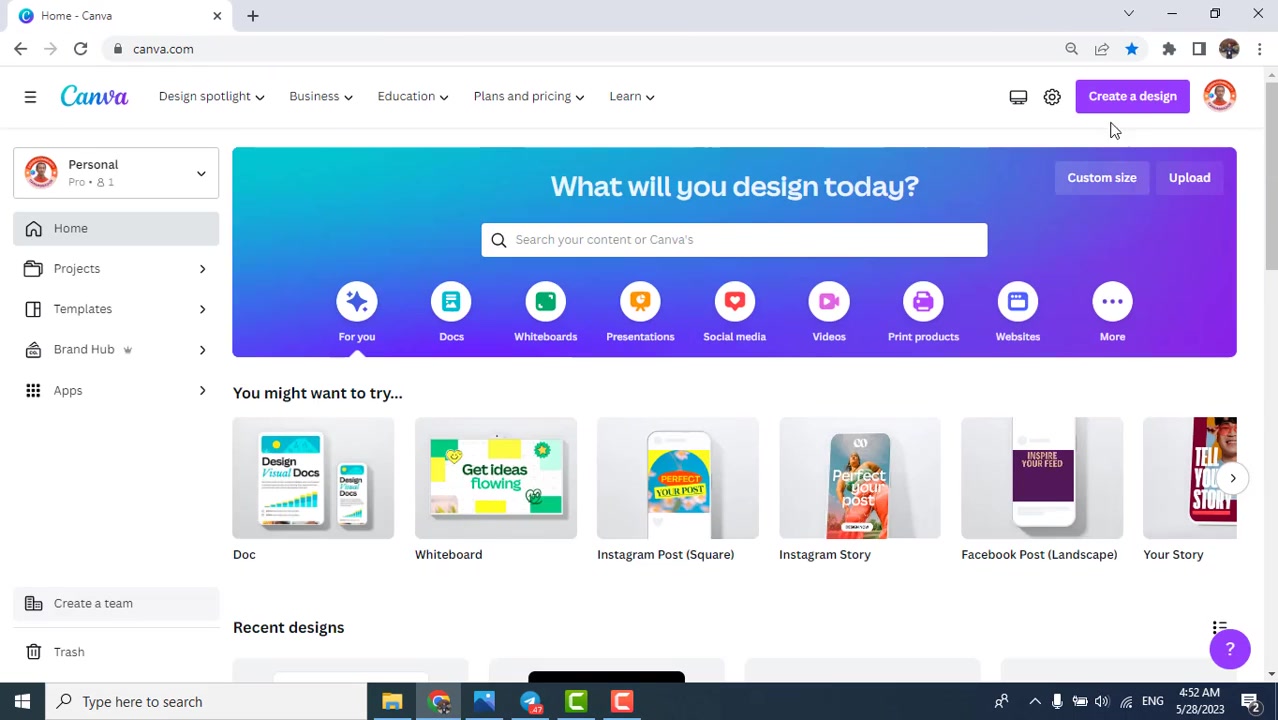Choose the Videos design icon
The image size is (1278, 720).
click(x=828, y=301)
